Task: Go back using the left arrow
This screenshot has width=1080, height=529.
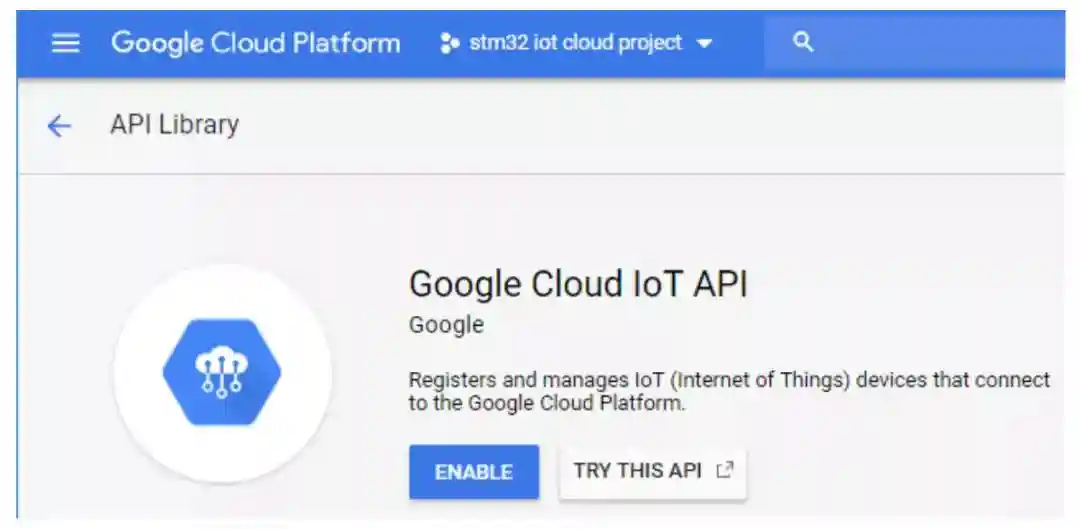Action: 60,125
